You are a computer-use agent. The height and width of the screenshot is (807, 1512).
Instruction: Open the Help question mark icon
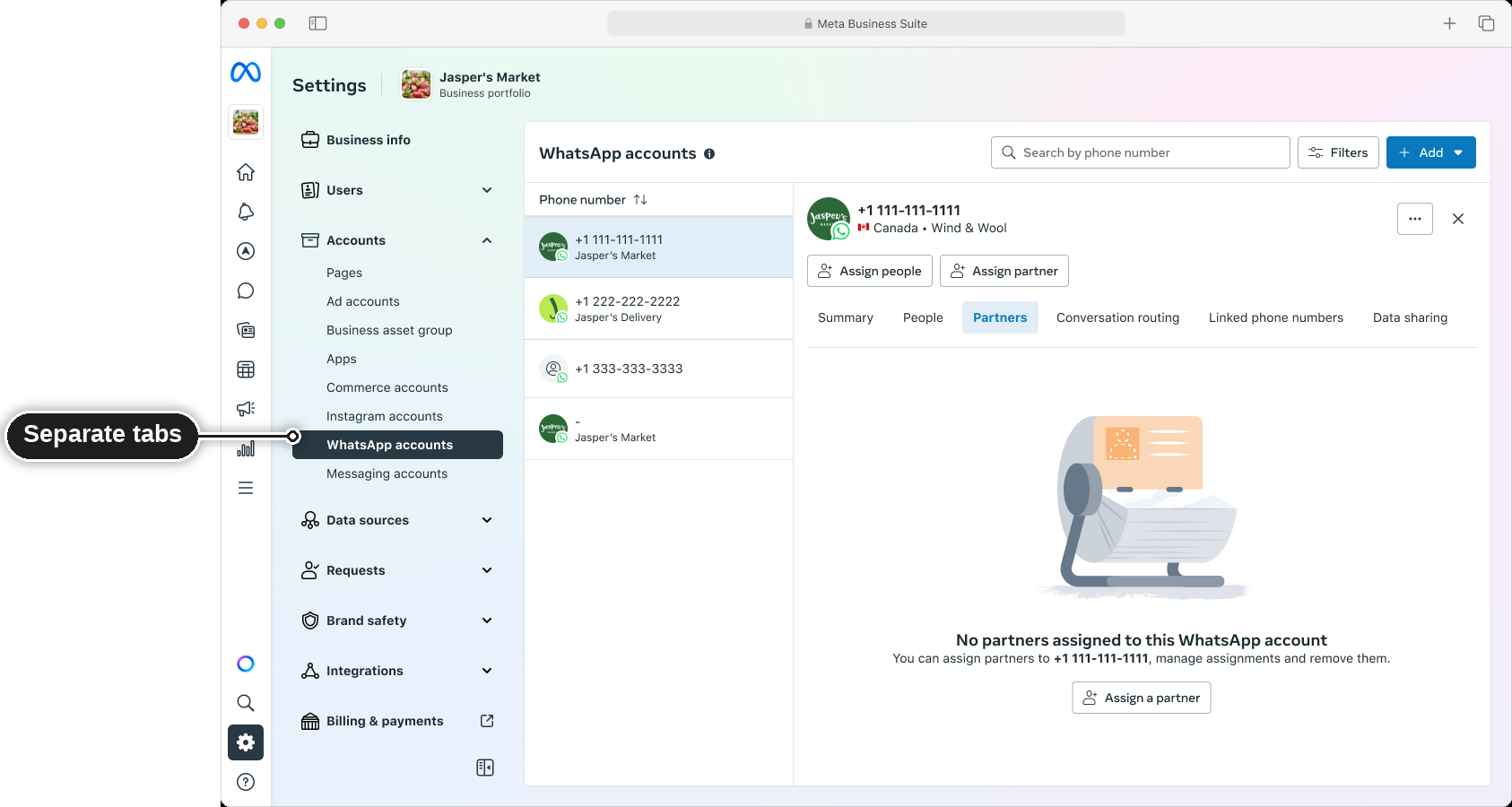click(246, 782)
